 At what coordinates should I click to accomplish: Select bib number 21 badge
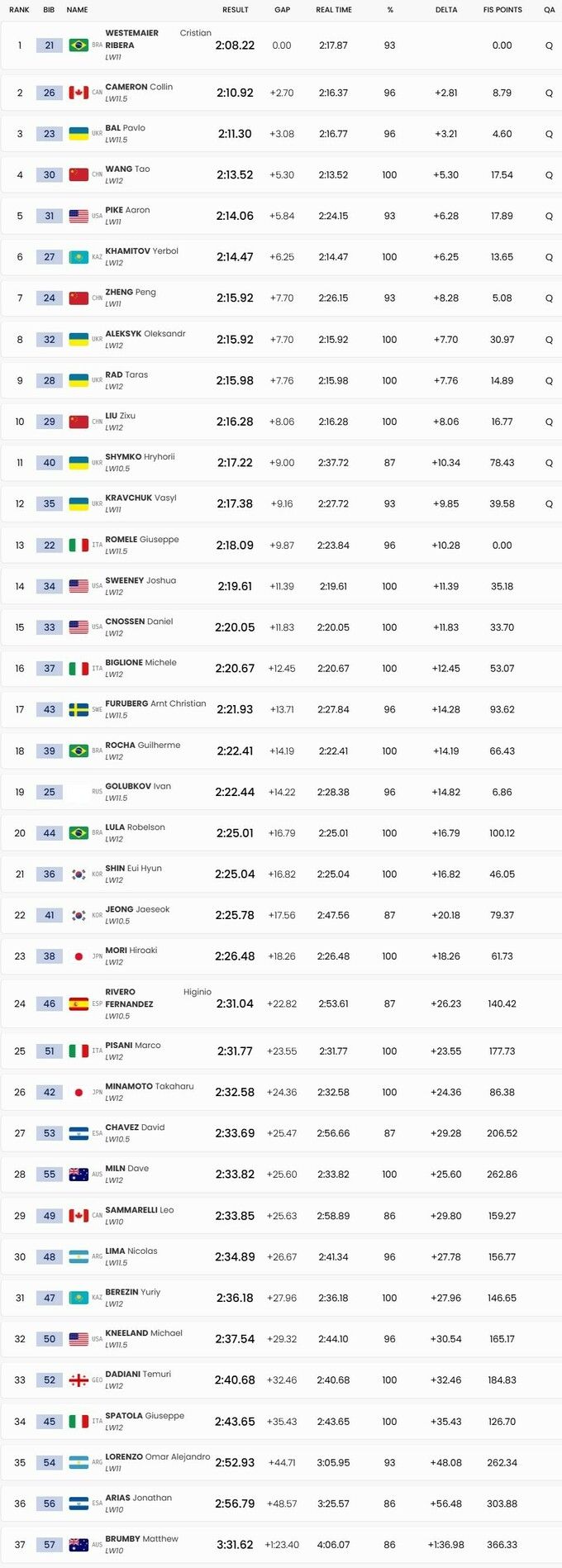(x=50, y=45)
